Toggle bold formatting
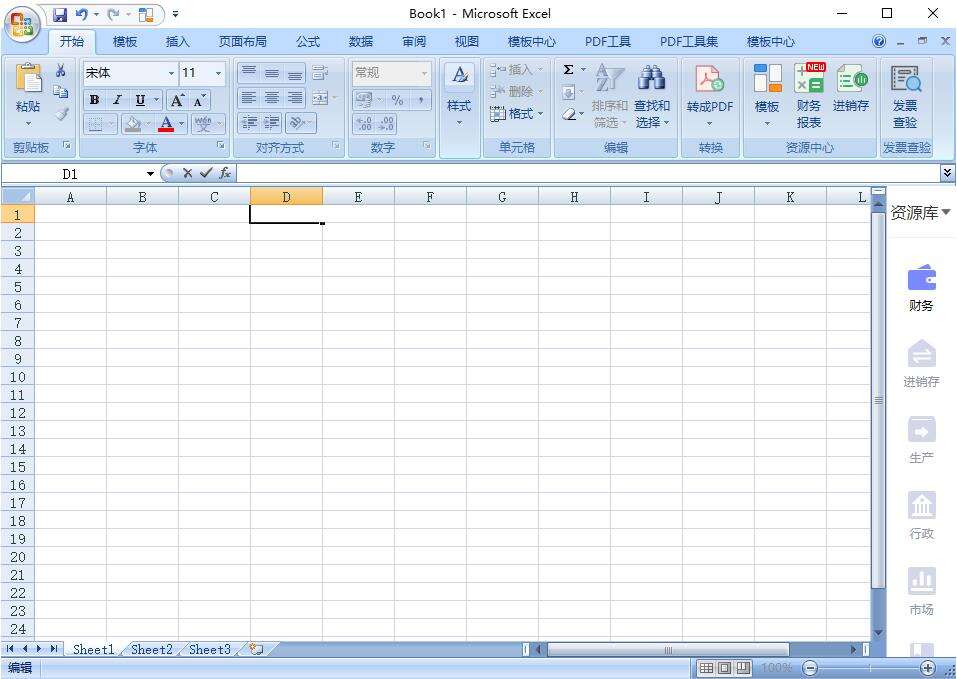The width and height of the screenshot is (957, 679). point(95,100)
